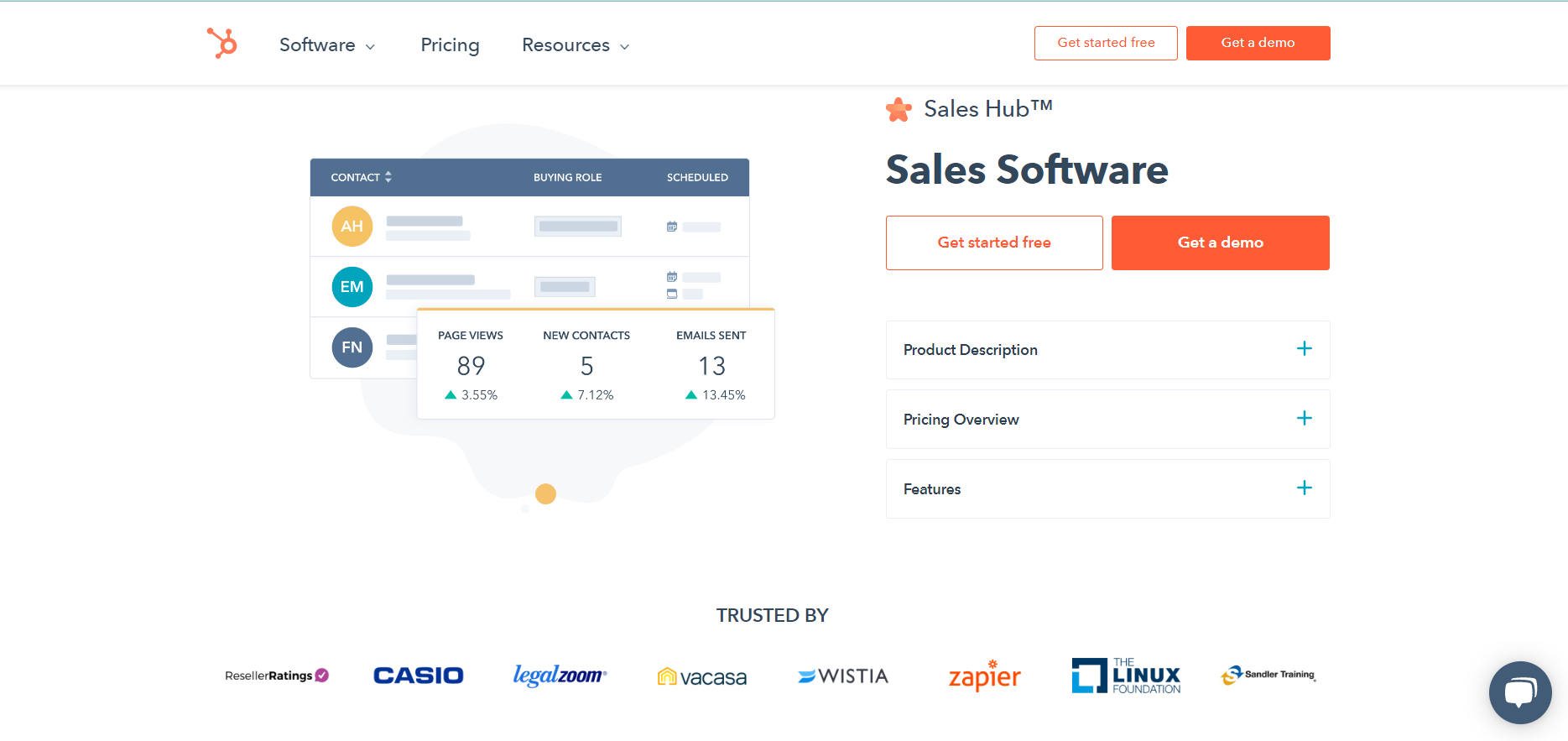
Task: Click the FN contact avatar
Action: pos(352,347)
